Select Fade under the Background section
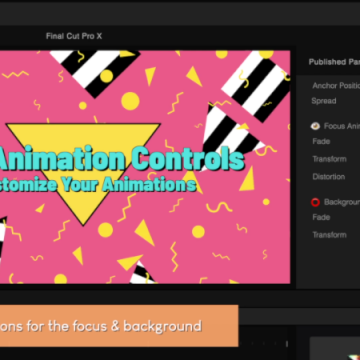This screenshot has width=360, height=360. tap(321, 217)
